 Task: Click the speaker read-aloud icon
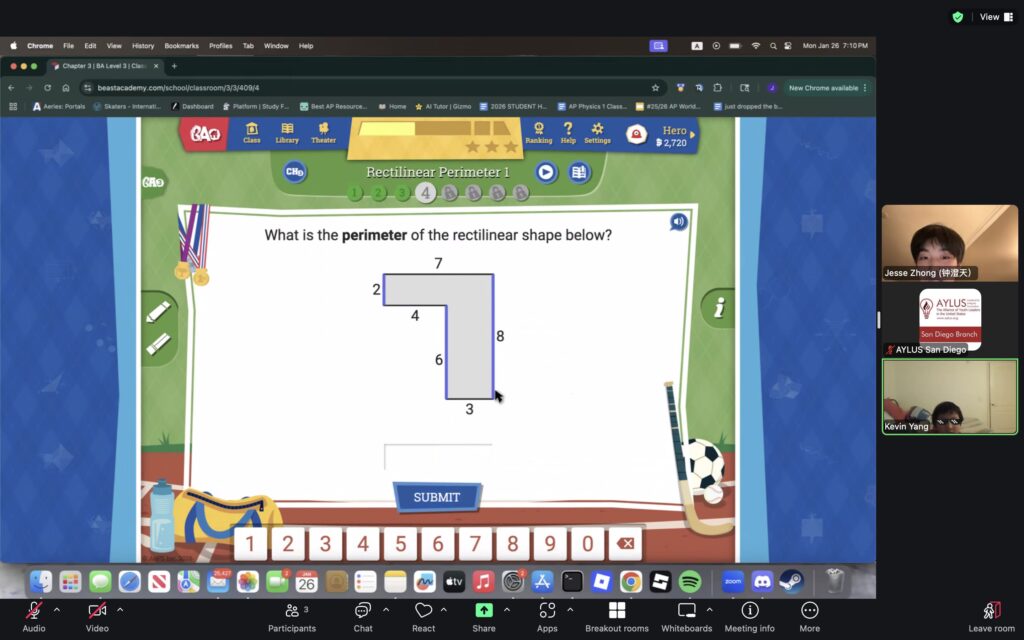679,222
